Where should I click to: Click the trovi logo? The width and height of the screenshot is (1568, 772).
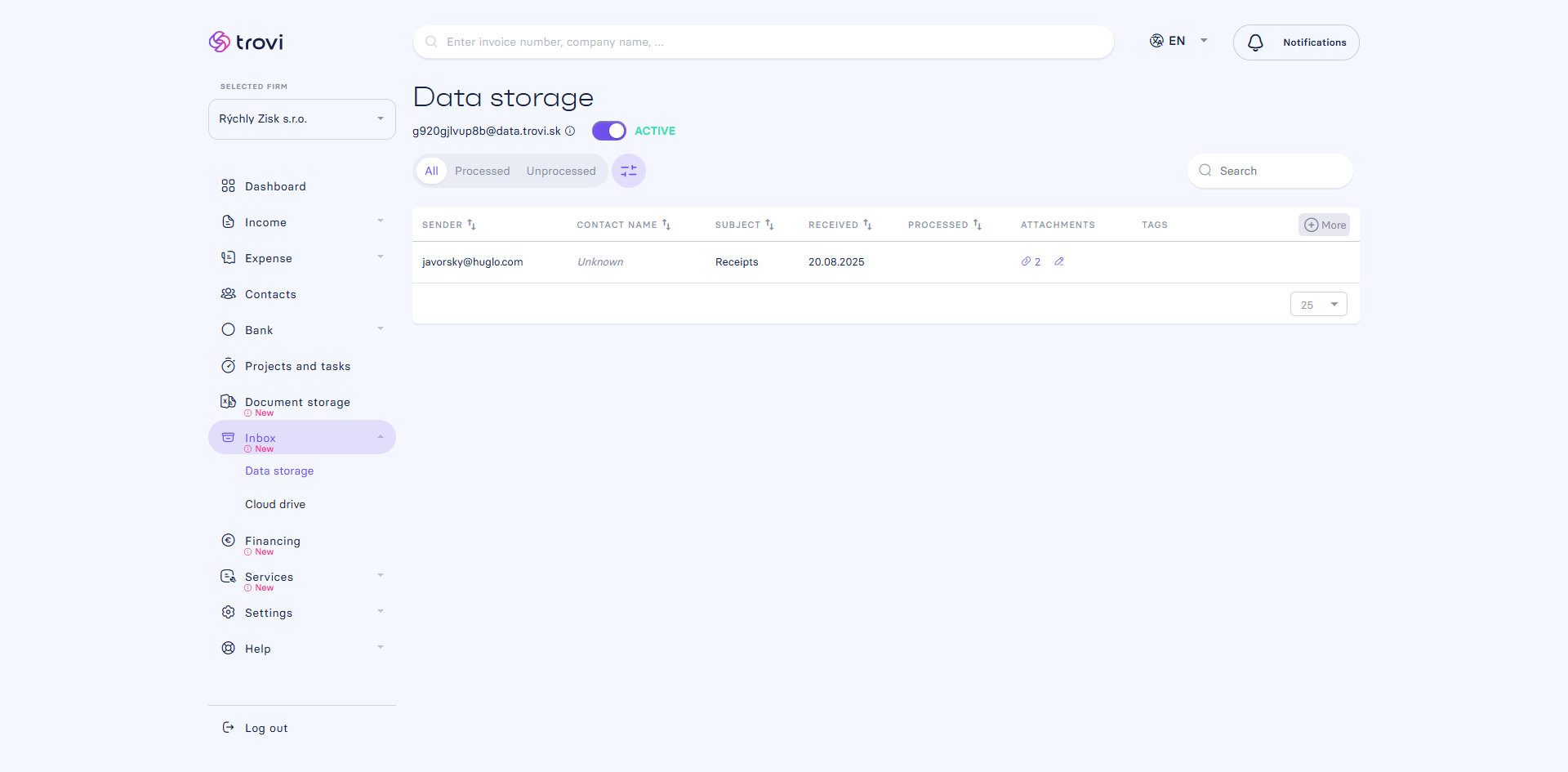tap(246, 42)
